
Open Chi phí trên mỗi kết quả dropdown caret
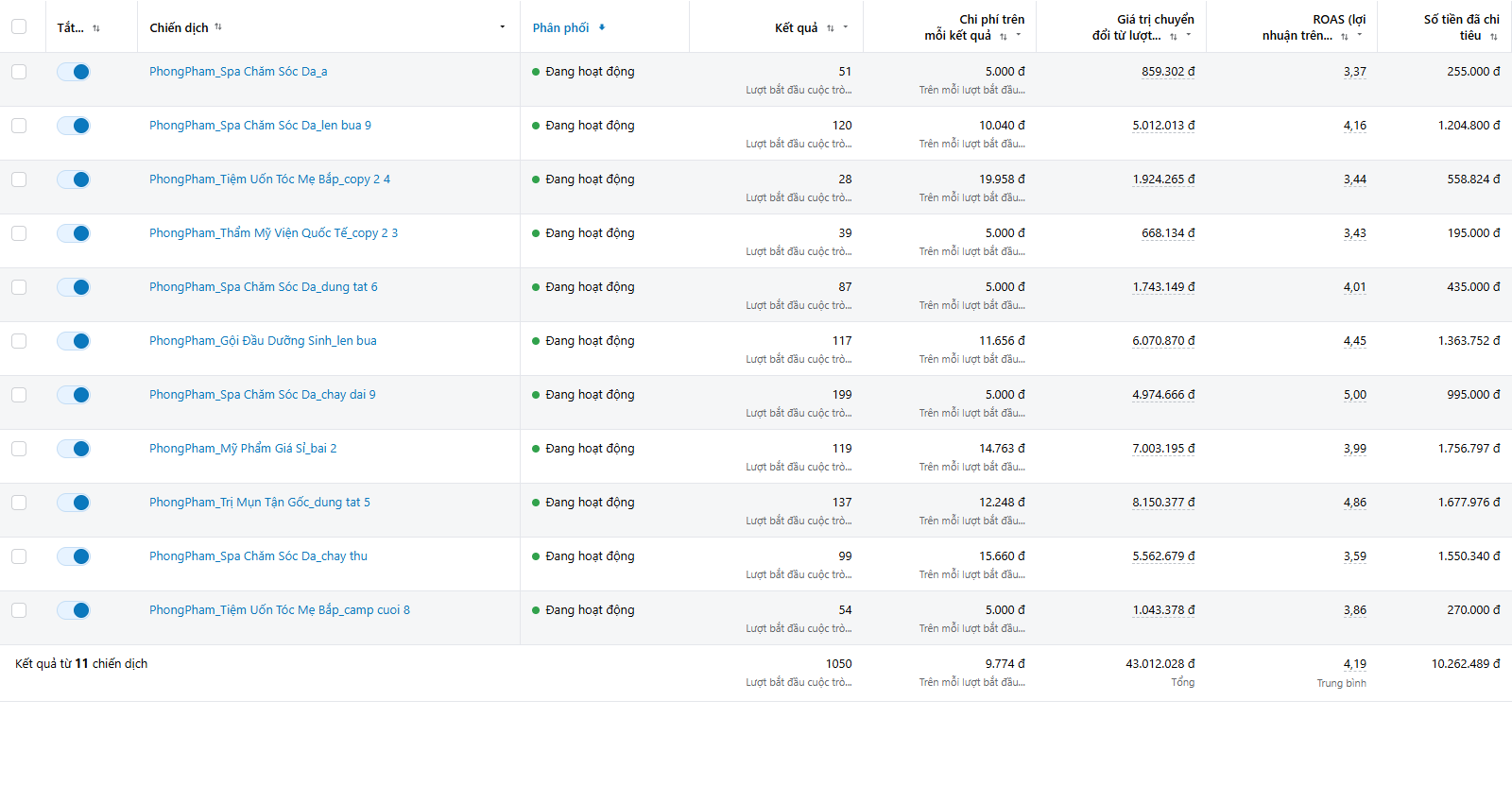coord(1019,35)
